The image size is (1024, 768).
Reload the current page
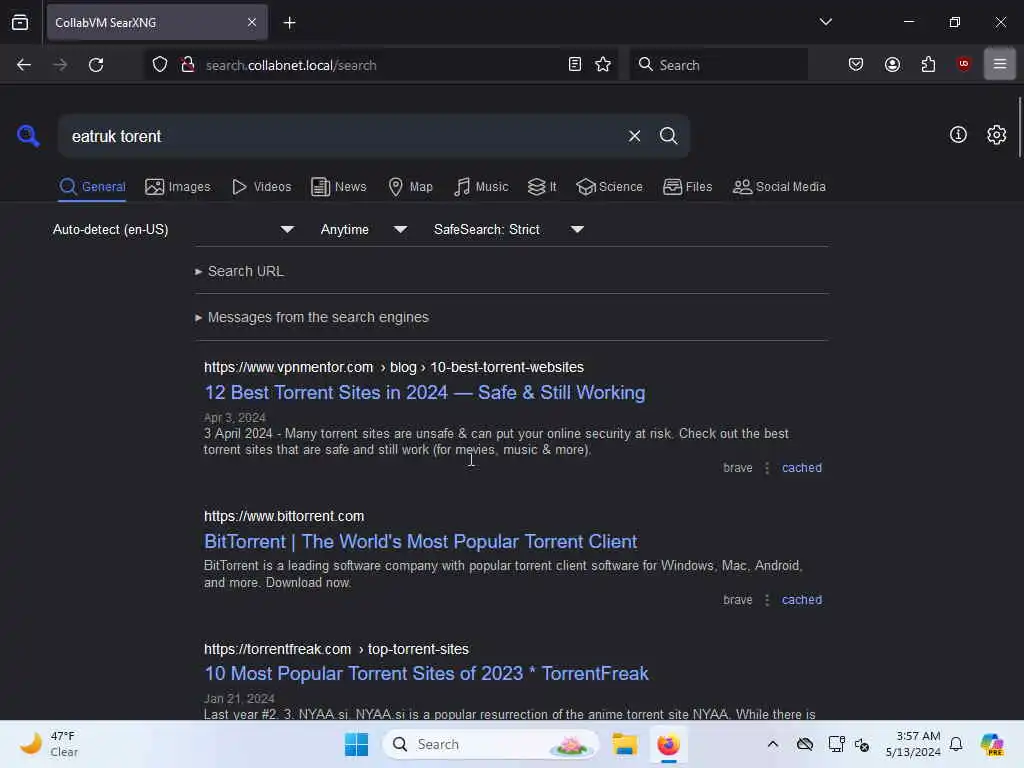[96, 65]
